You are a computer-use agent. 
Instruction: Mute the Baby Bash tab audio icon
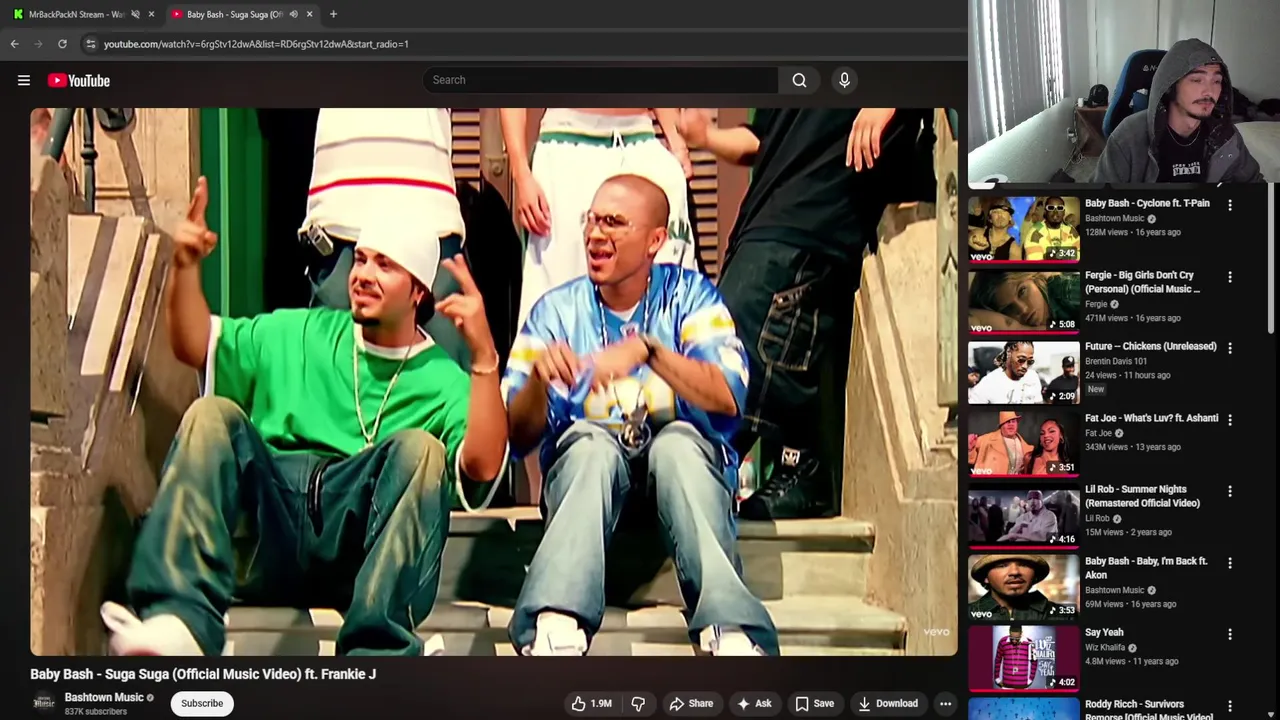tap(293, 14)
